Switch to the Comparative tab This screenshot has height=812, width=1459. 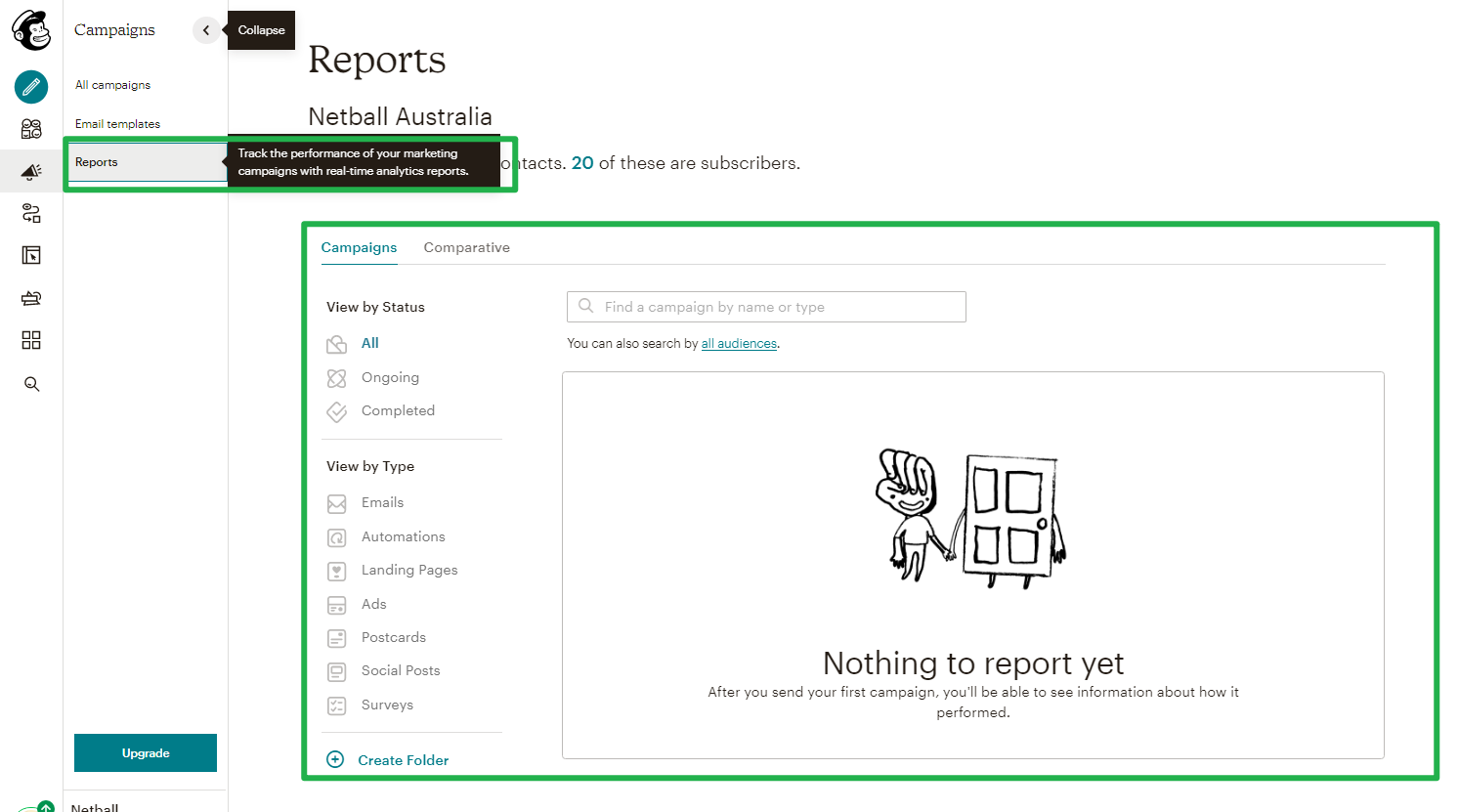(x=466, y=247)
